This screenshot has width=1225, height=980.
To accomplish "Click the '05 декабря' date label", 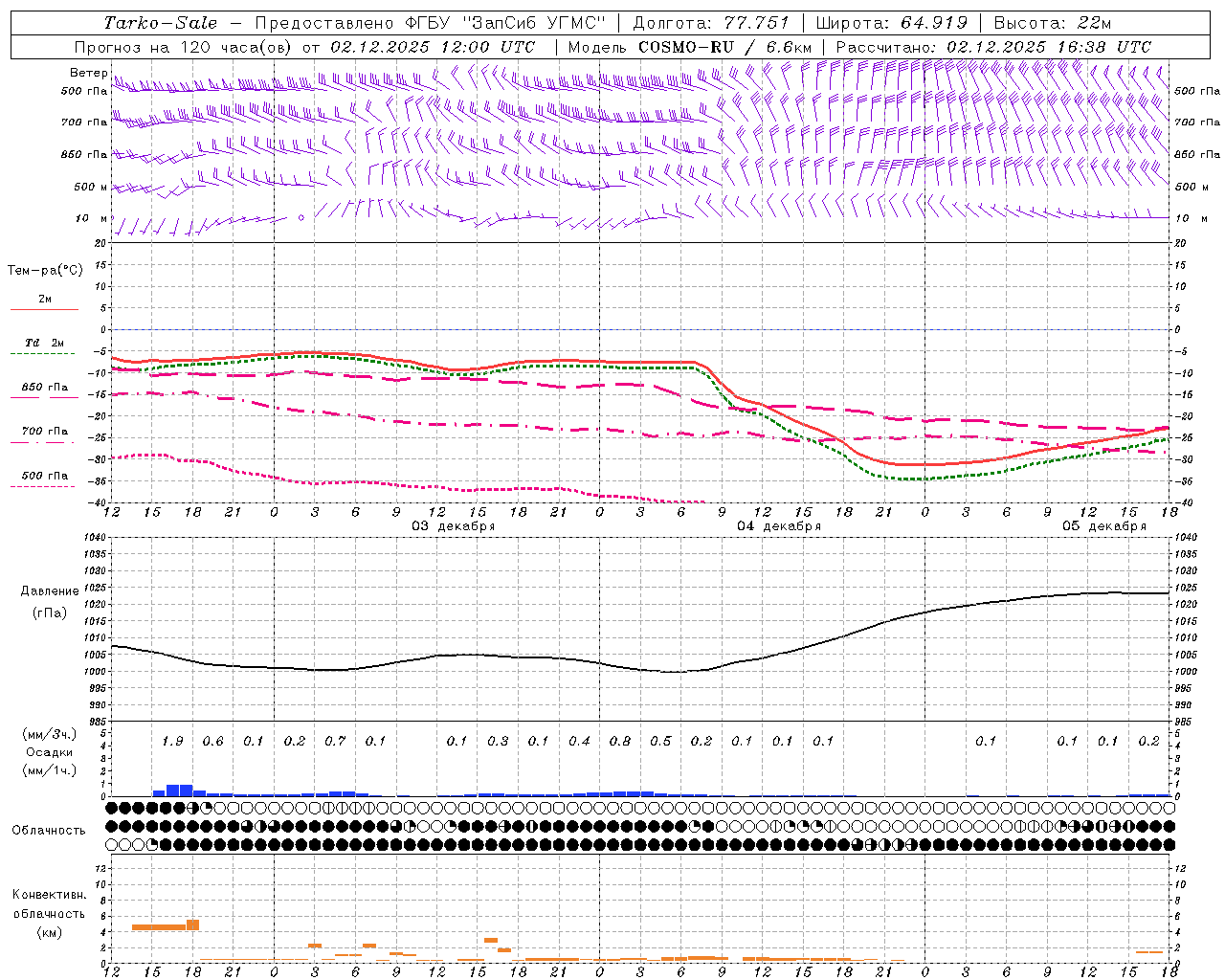I will tap(1104, 526).
